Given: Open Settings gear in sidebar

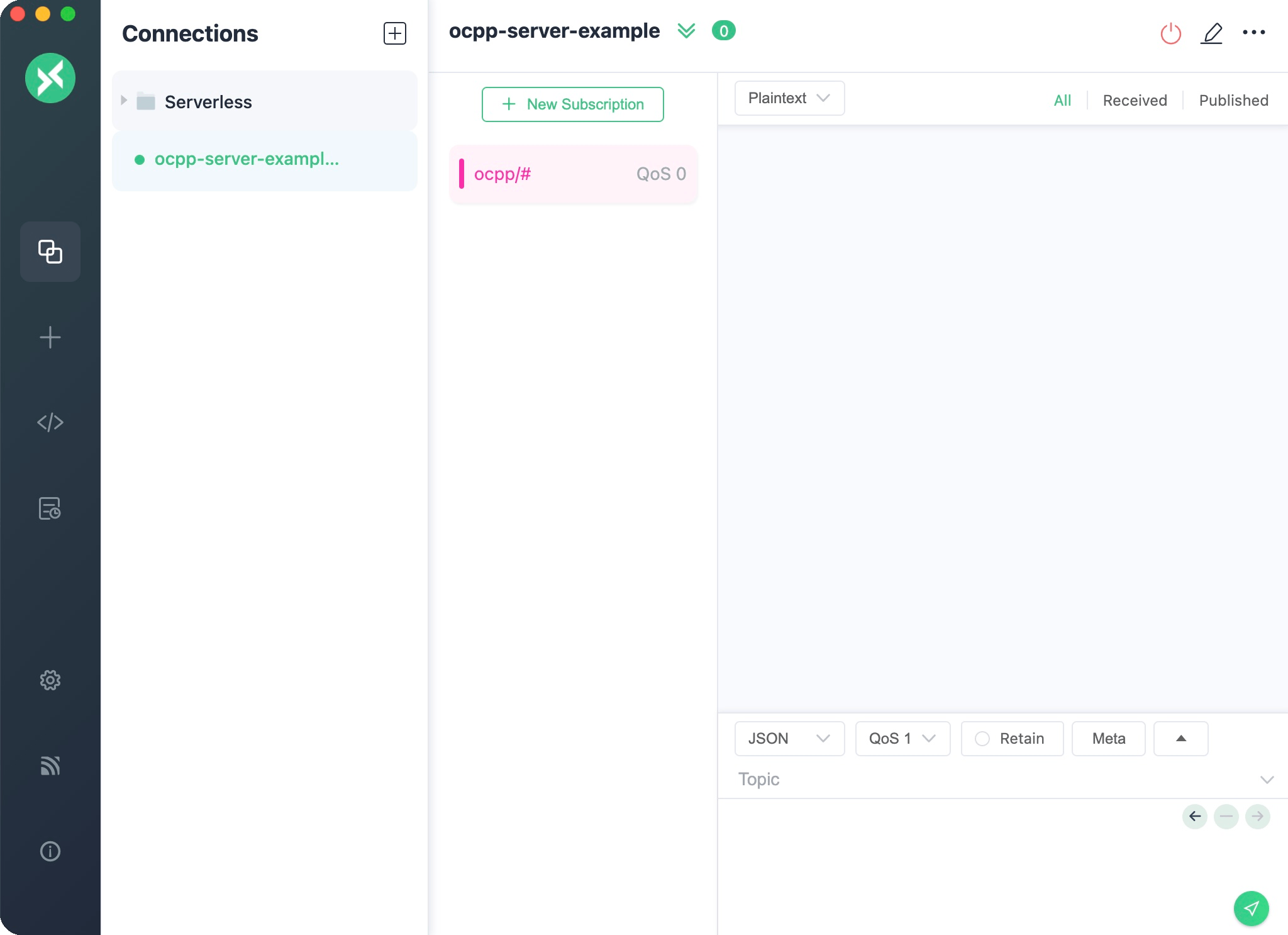Looking at the screenshot, I should pos(50,680).
